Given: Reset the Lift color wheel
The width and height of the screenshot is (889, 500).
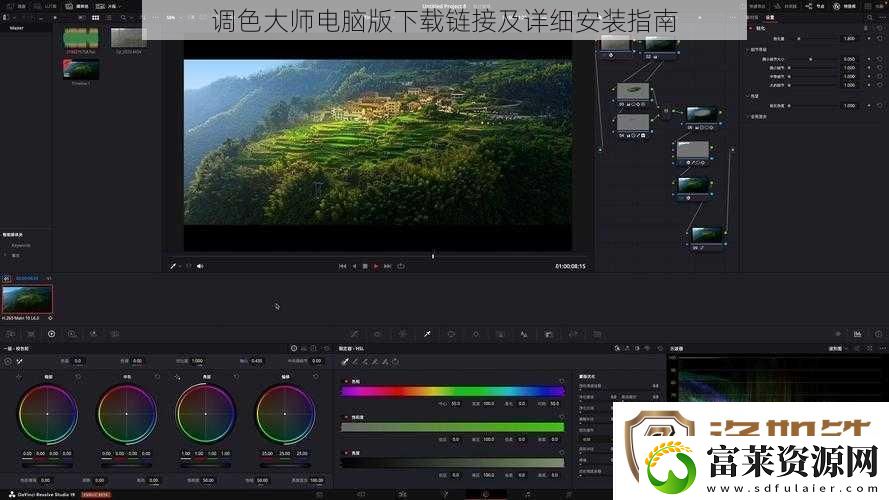Looking at the screenshot, I should pyautogui.click(x=78, y=376).
